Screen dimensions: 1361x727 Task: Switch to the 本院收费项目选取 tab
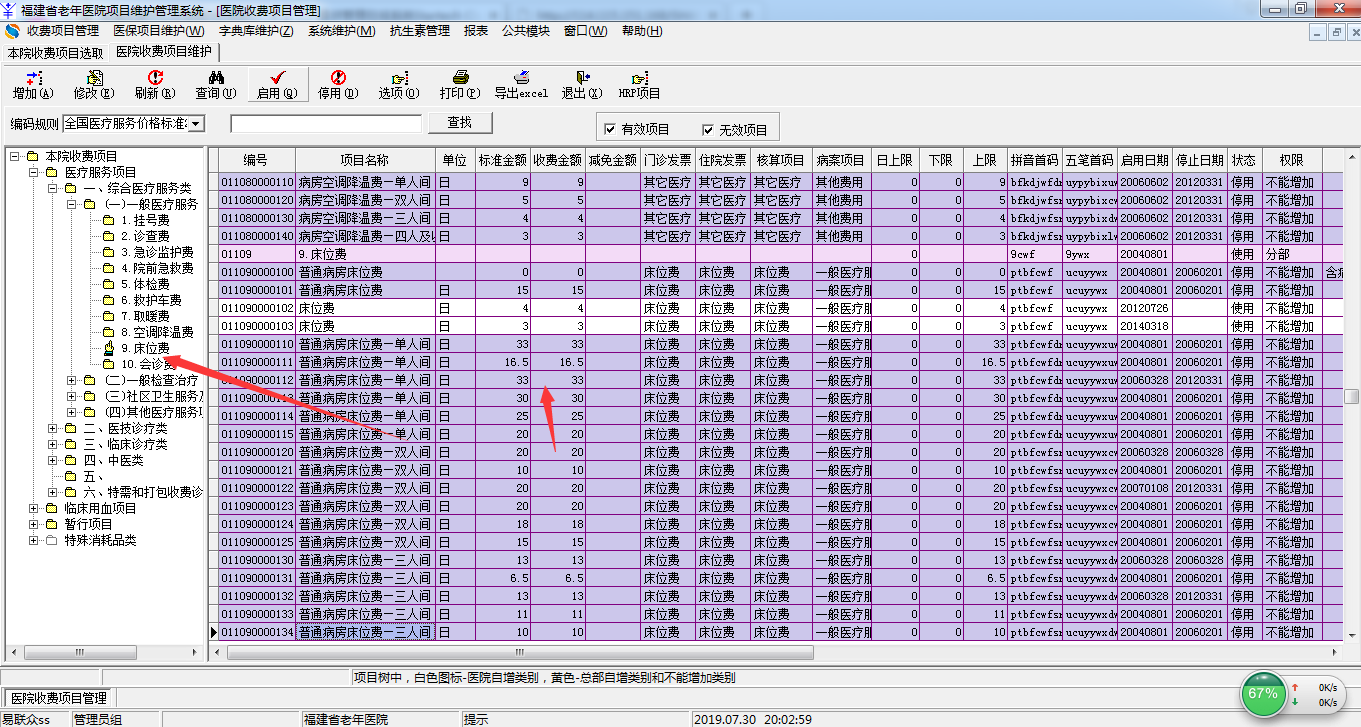tap(55, 53)
